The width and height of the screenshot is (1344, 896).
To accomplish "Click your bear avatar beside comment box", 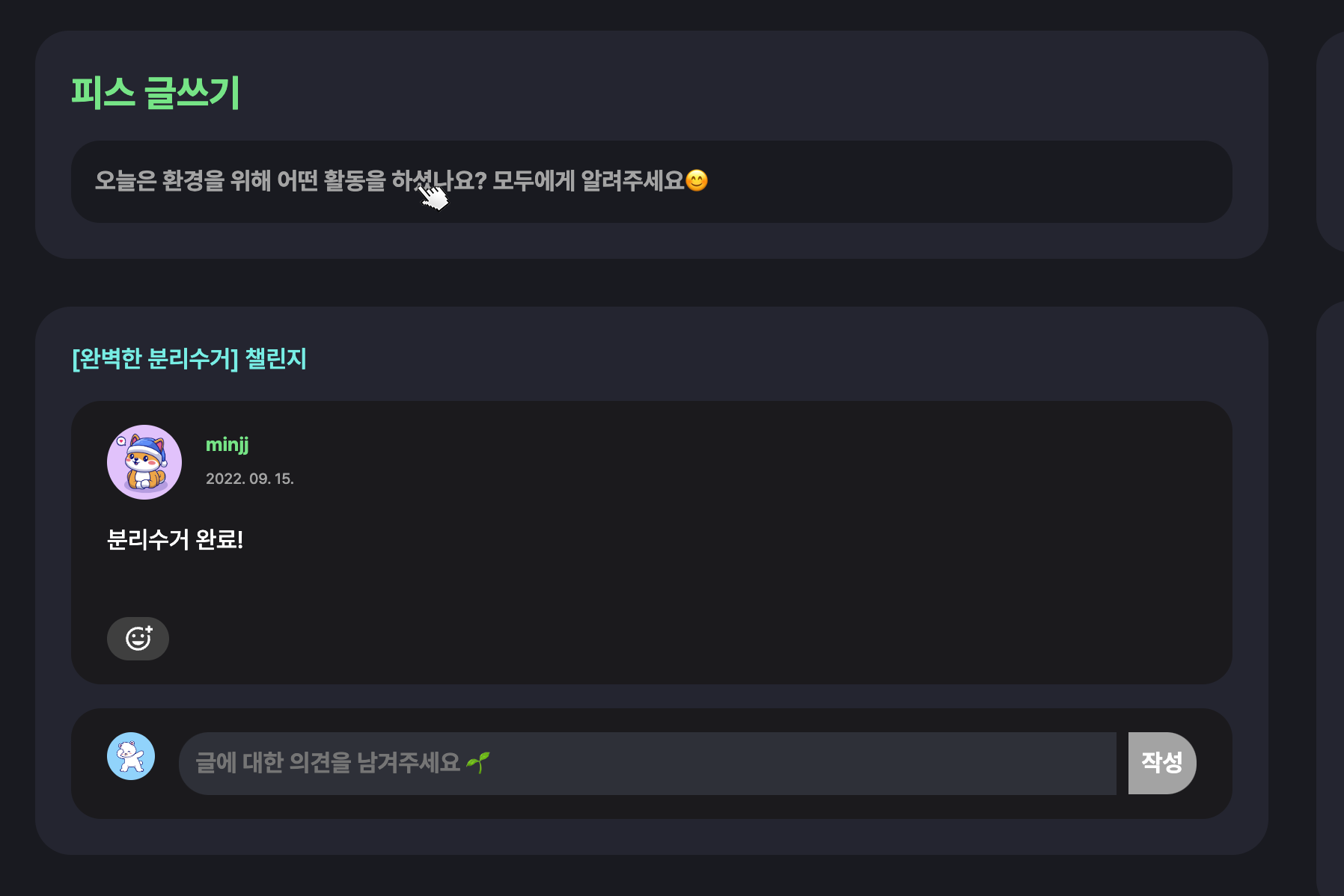I will point(131,756).
